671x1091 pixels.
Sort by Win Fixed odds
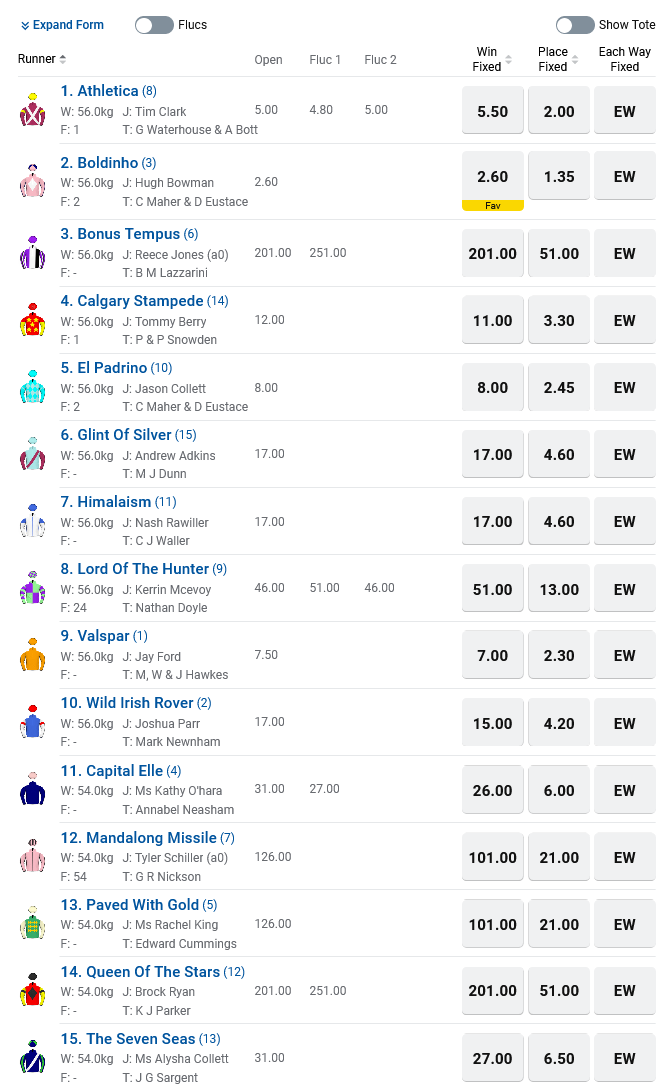tap(508, 60)
